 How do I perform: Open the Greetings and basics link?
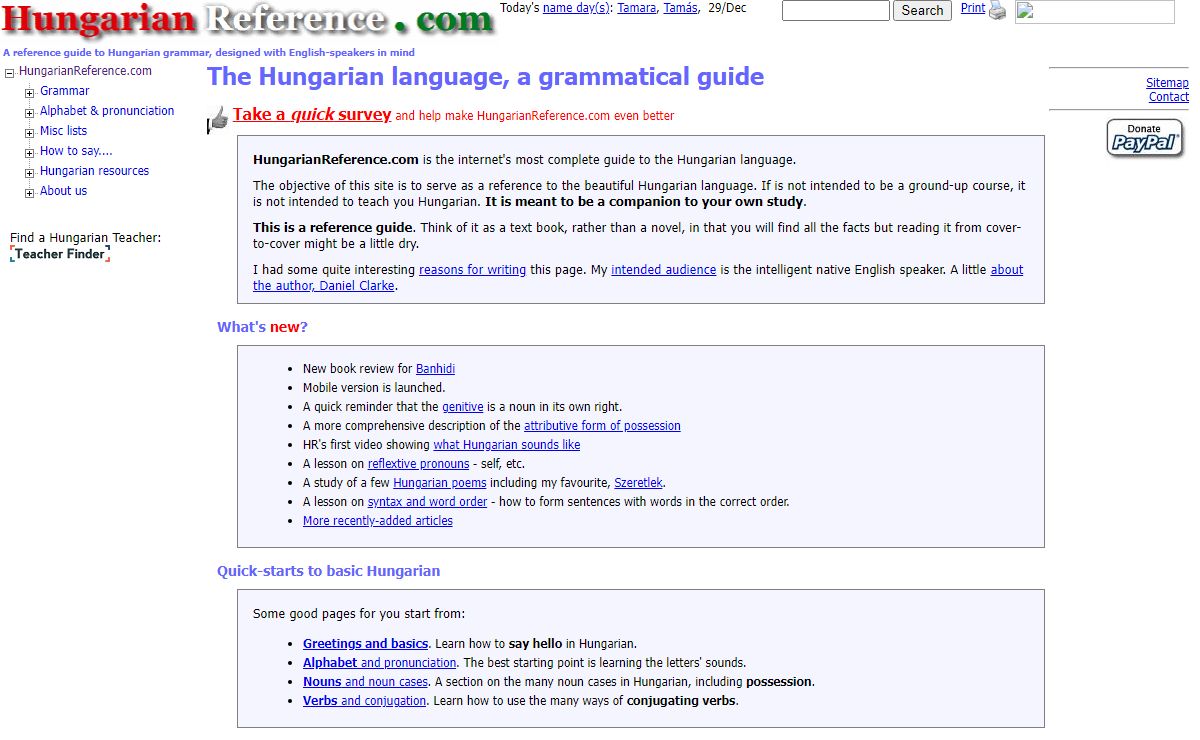(366, 644)
